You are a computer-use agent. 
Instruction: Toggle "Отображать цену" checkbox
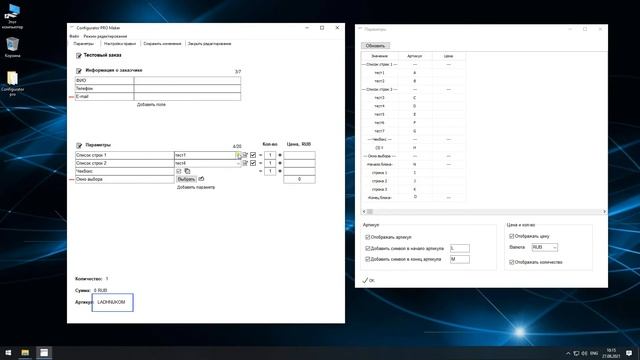511,236
